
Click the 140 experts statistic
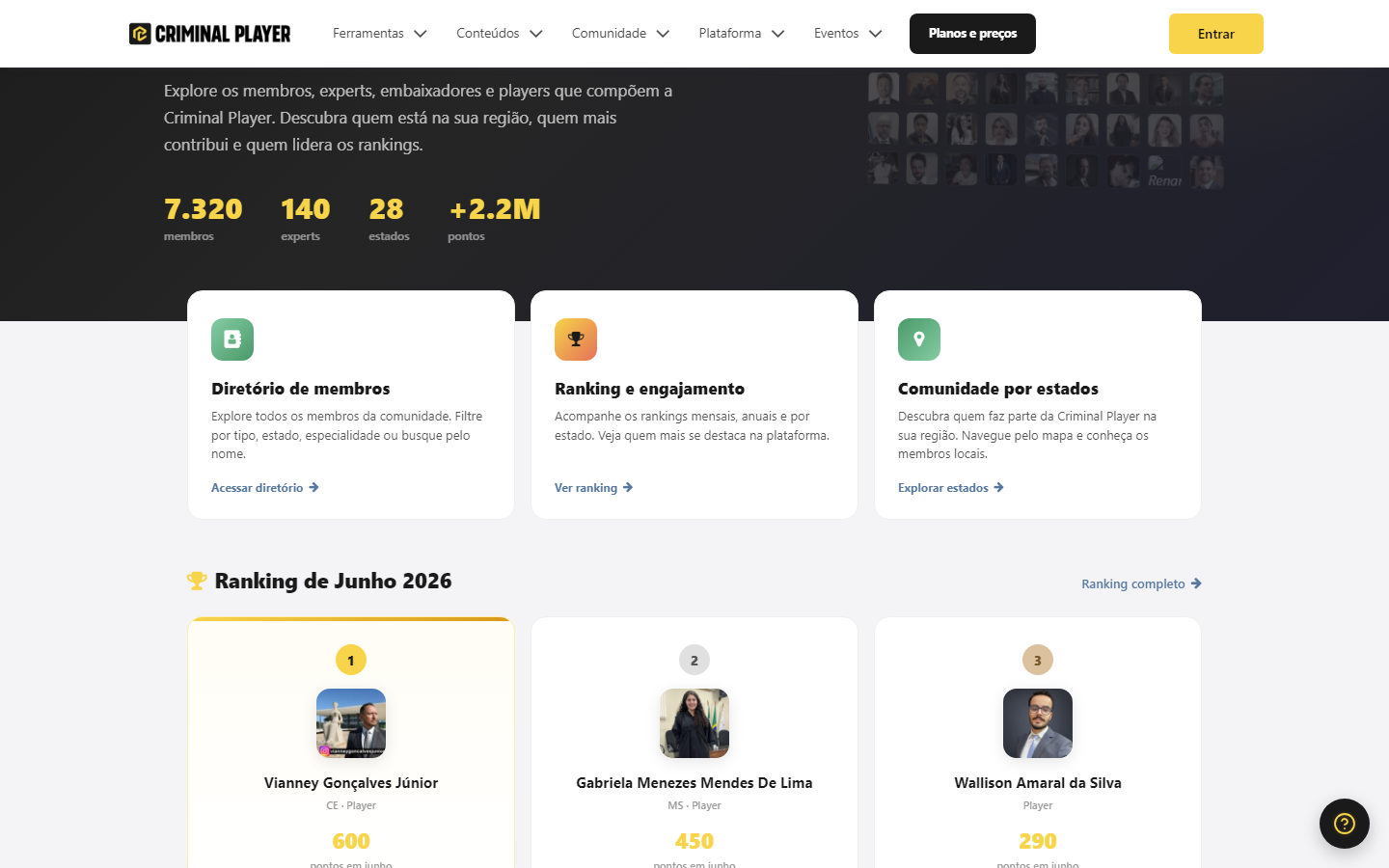click(x=305, y=219)
